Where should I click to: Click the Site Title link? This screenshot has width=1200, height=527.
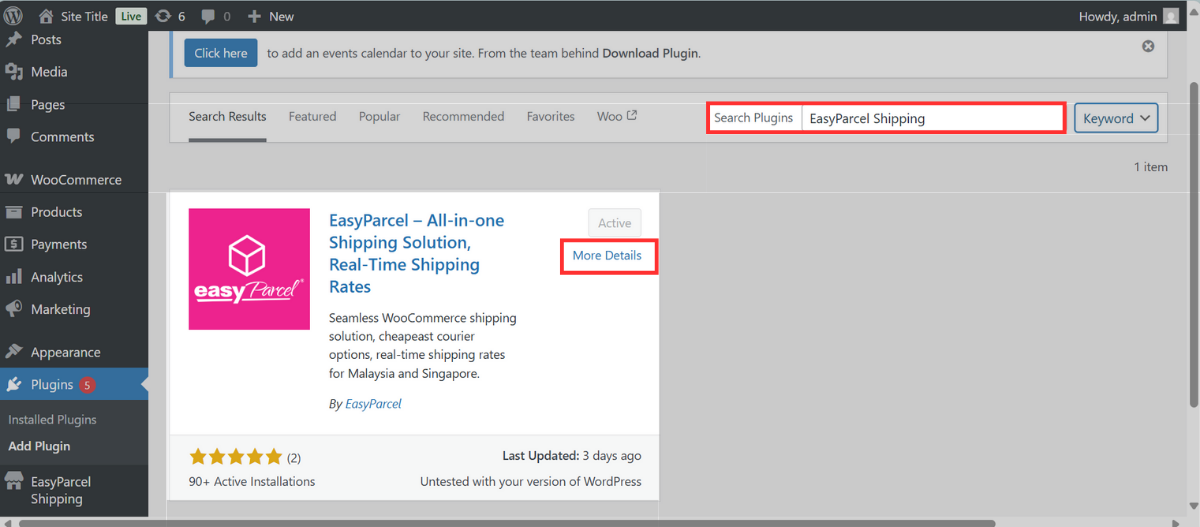tap(84, 16)
